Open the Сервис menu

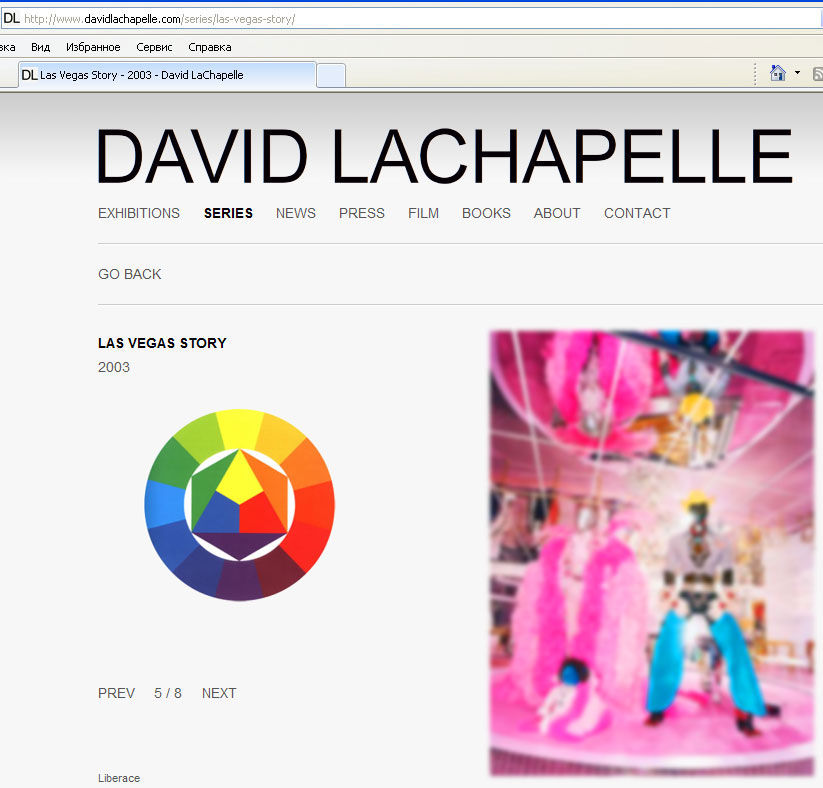[x=154, y=47]
